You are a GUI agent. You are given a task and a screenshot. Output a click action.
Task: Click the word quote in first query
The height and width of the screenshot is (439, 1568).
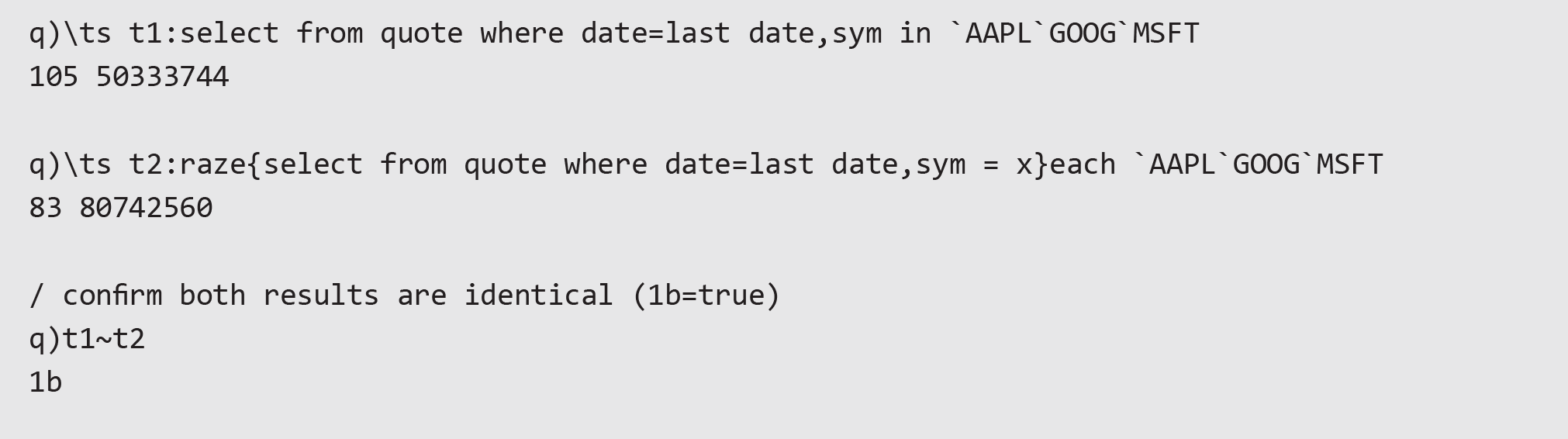pyautogui.click(x=422, y=33)
